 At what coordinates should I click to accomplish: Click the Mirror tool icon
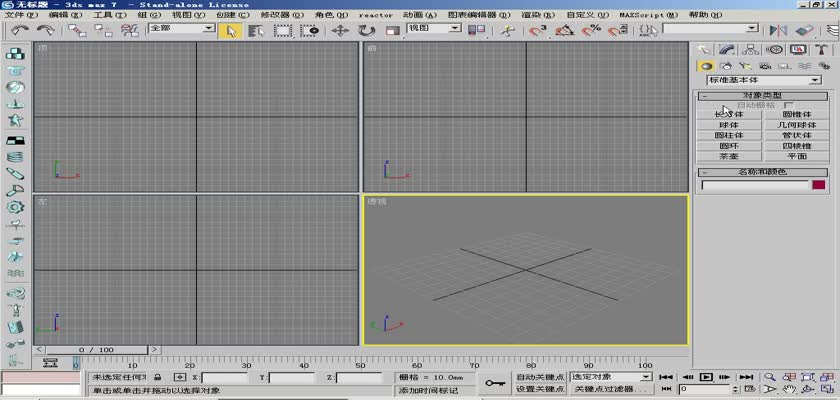pyautogui.click(x=777, y=31)
